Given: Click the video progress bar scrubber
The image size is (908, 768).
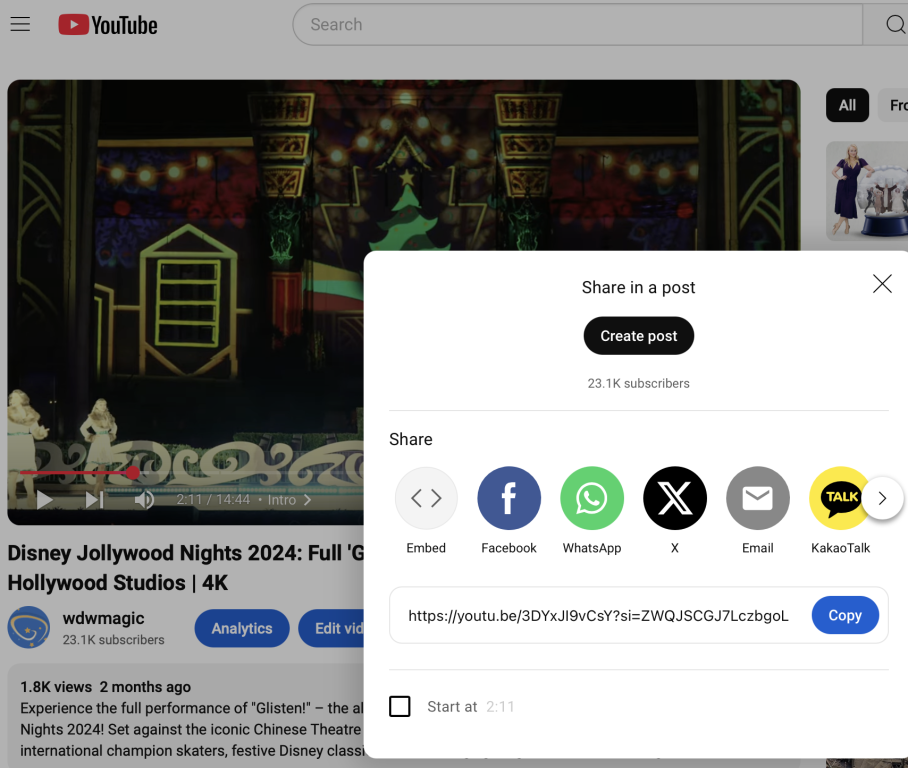Looking at the screenshot, I should coord(133,472).
